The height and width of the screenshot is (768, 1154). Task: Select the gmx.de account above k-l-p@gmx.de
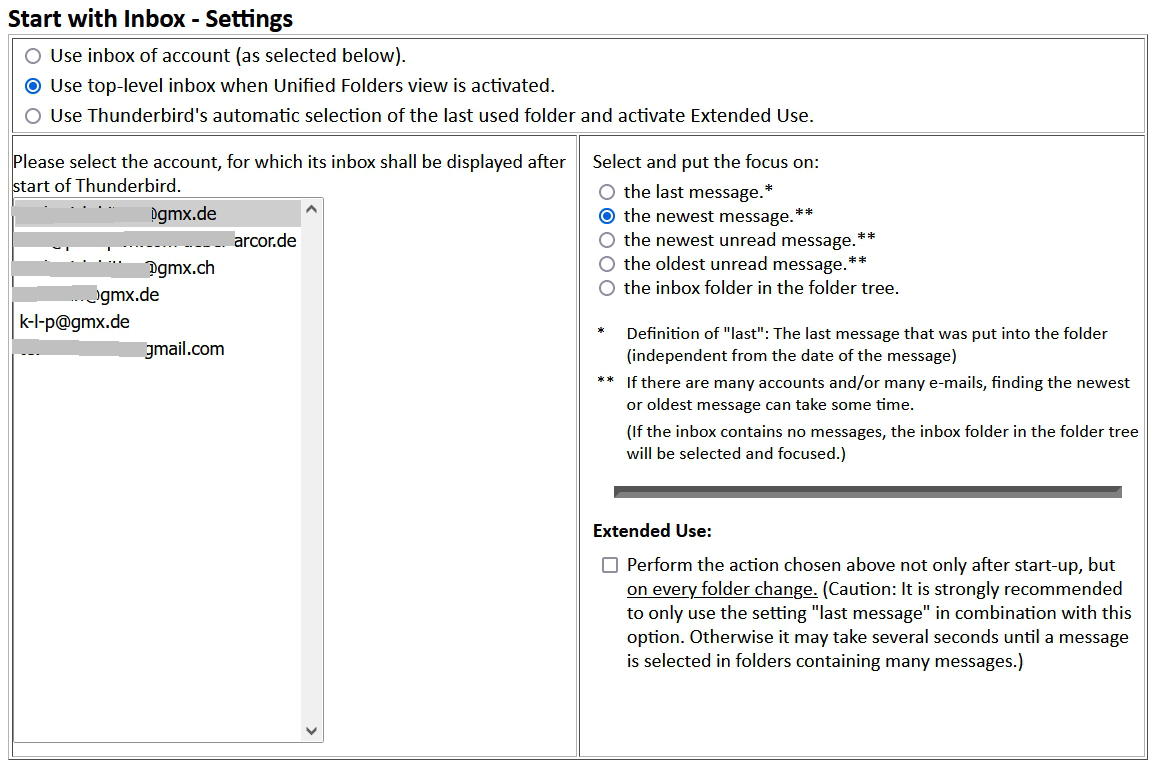[x=157, y=295]
